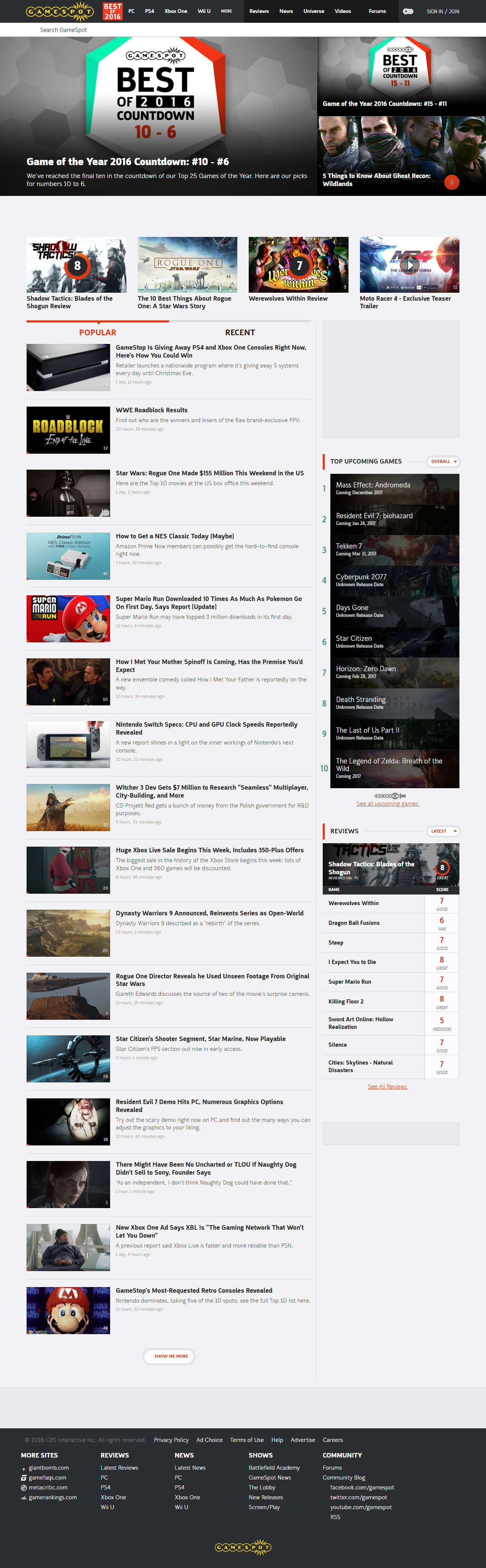The height and width of the screenshot is (1568, 486).
Task: Open See All Reviews link
Action: [387, 1087]
